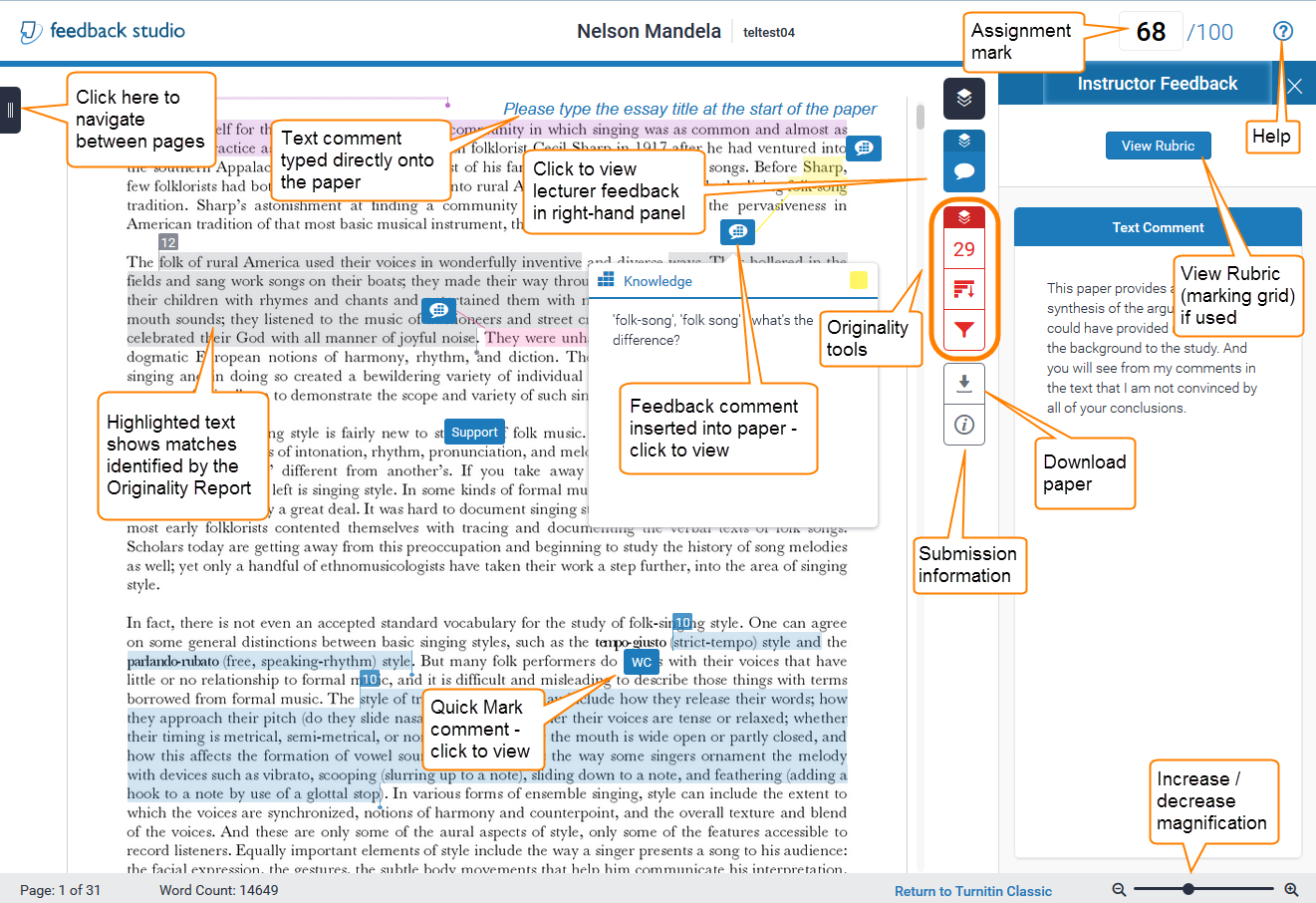The image size is (1316, 903).
Task: Click the blue comment bubble near Sharp's paragraph
Action: [863, 148]
